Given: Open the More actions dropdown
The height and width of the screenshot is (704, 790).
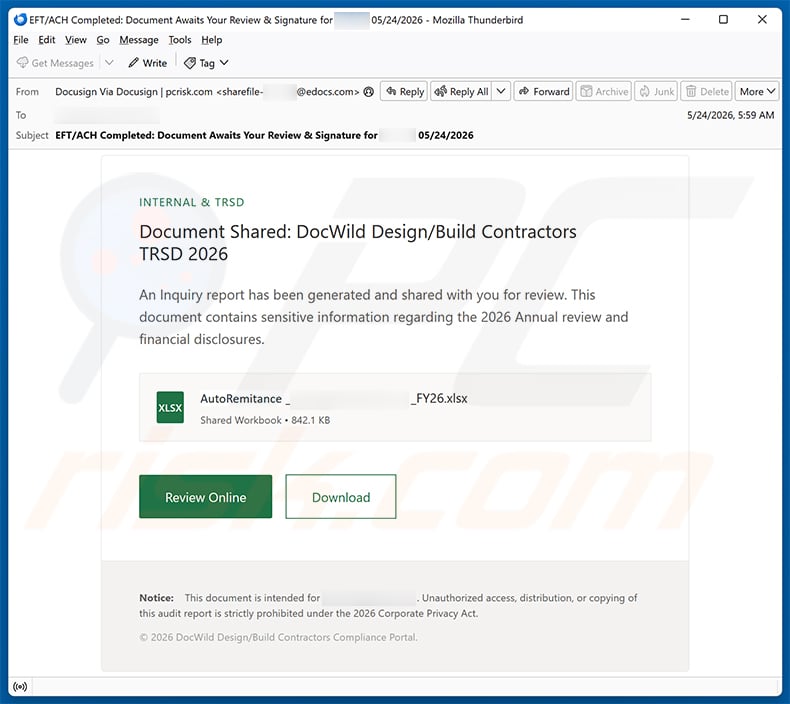Looking at the screenshot, I should [x=757, y=92].
